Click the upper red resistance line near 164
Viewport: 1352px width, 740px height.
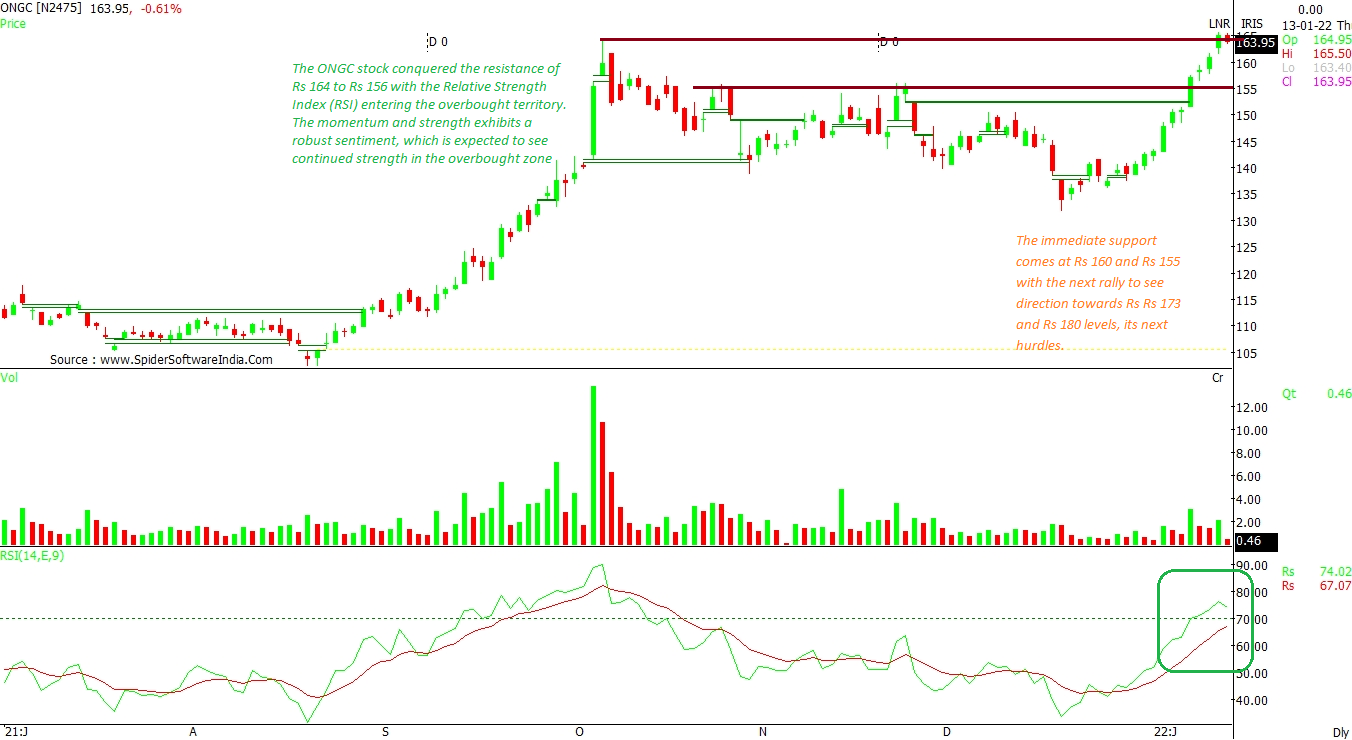coord(900,39)
